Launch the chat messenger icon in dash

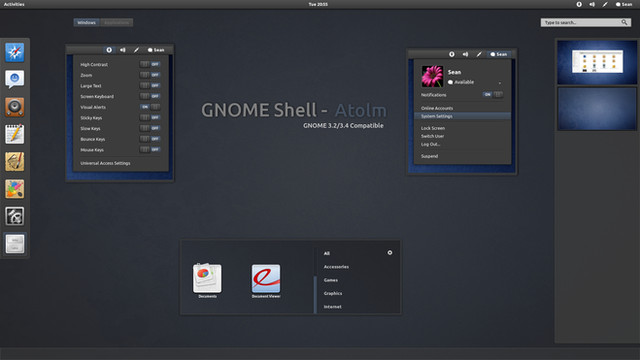click(x=15, y=79)
